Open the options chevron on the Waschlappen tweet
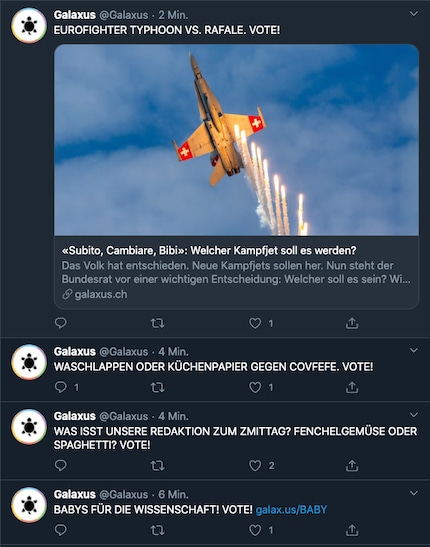 414,350
